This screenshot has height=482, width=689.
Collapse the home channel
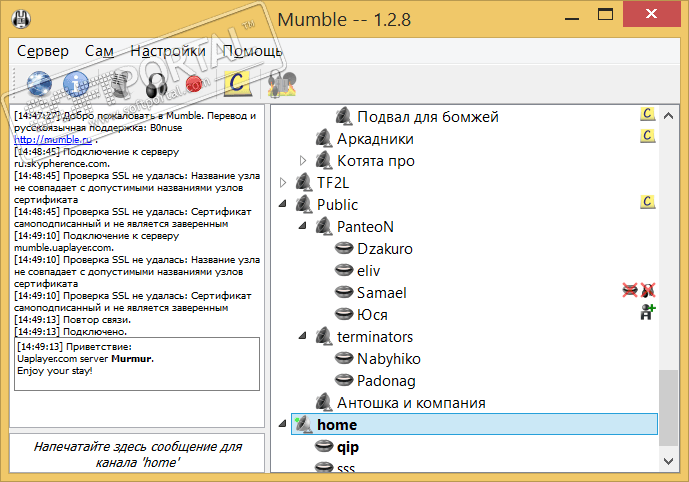tap(283, 424)
